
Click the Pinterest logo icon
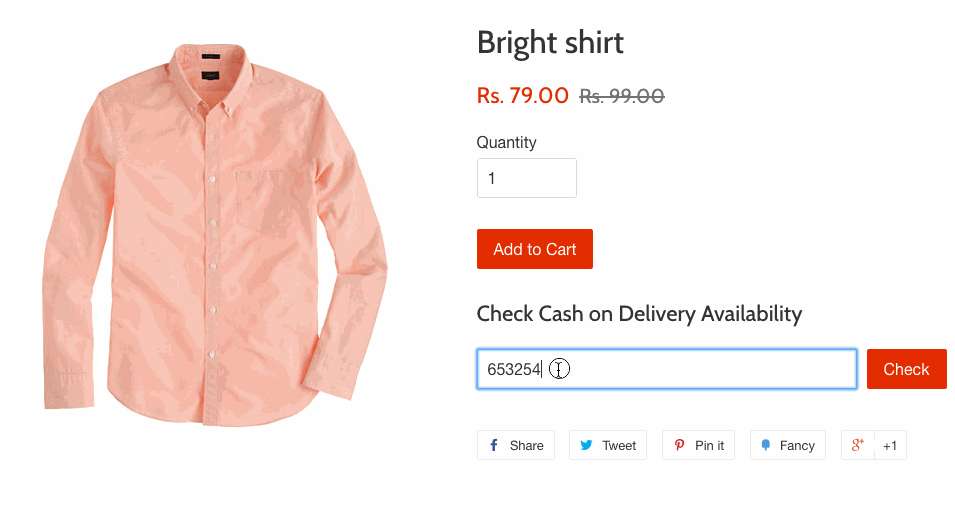click(679, 446)
